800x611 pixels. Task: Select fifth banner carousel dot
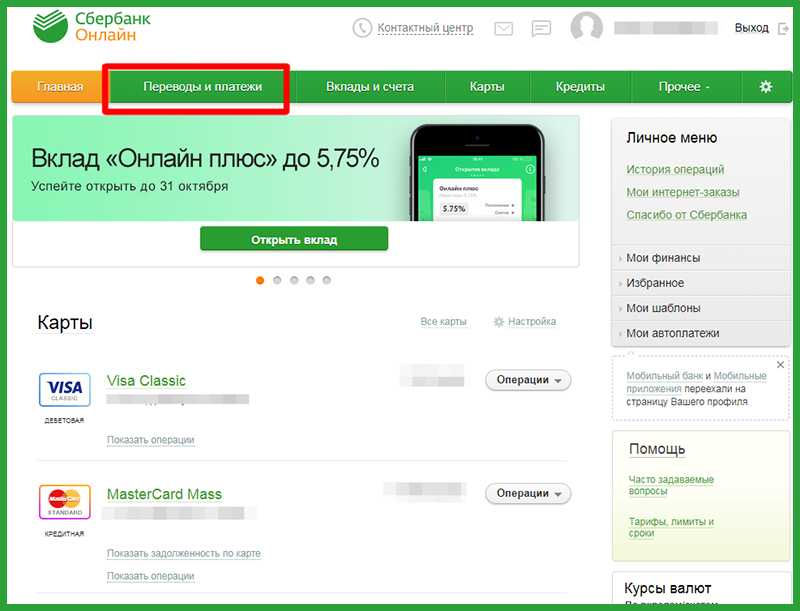327,280
